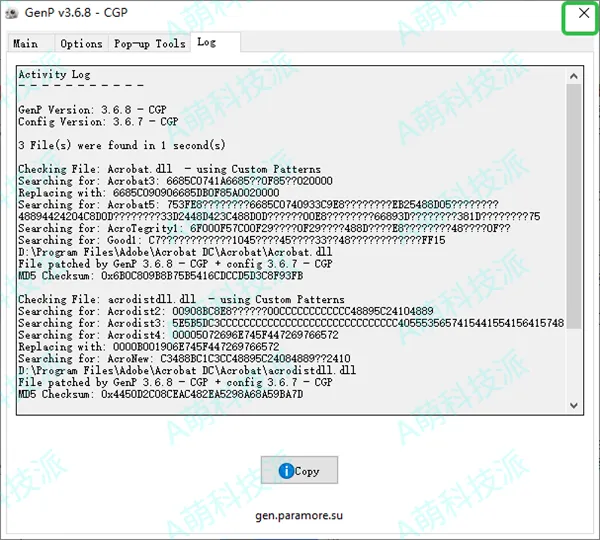Click the GenP app icon in title bar
The width and height of the screenshot is (600, 540).
[x=12, y=13]
